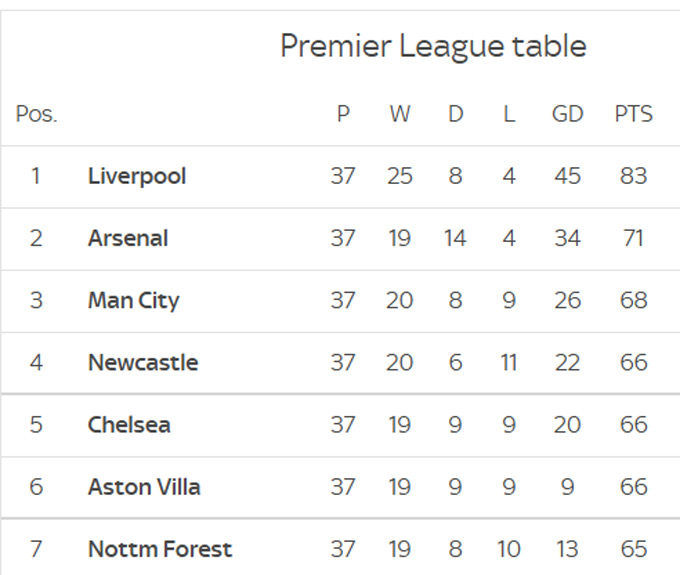The width and height of the screenshot is (680, 575).
Task: Click the Liverpool team name
Action: (x=137, y=176)
